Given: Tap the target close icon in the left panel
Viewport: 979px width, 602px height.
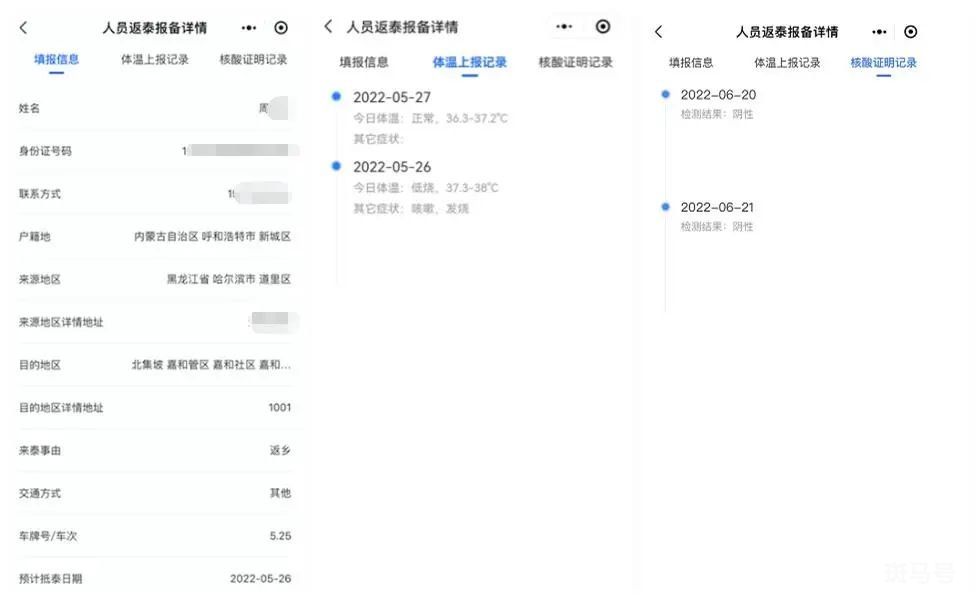Looking at the screenshot, I should 281,27.
